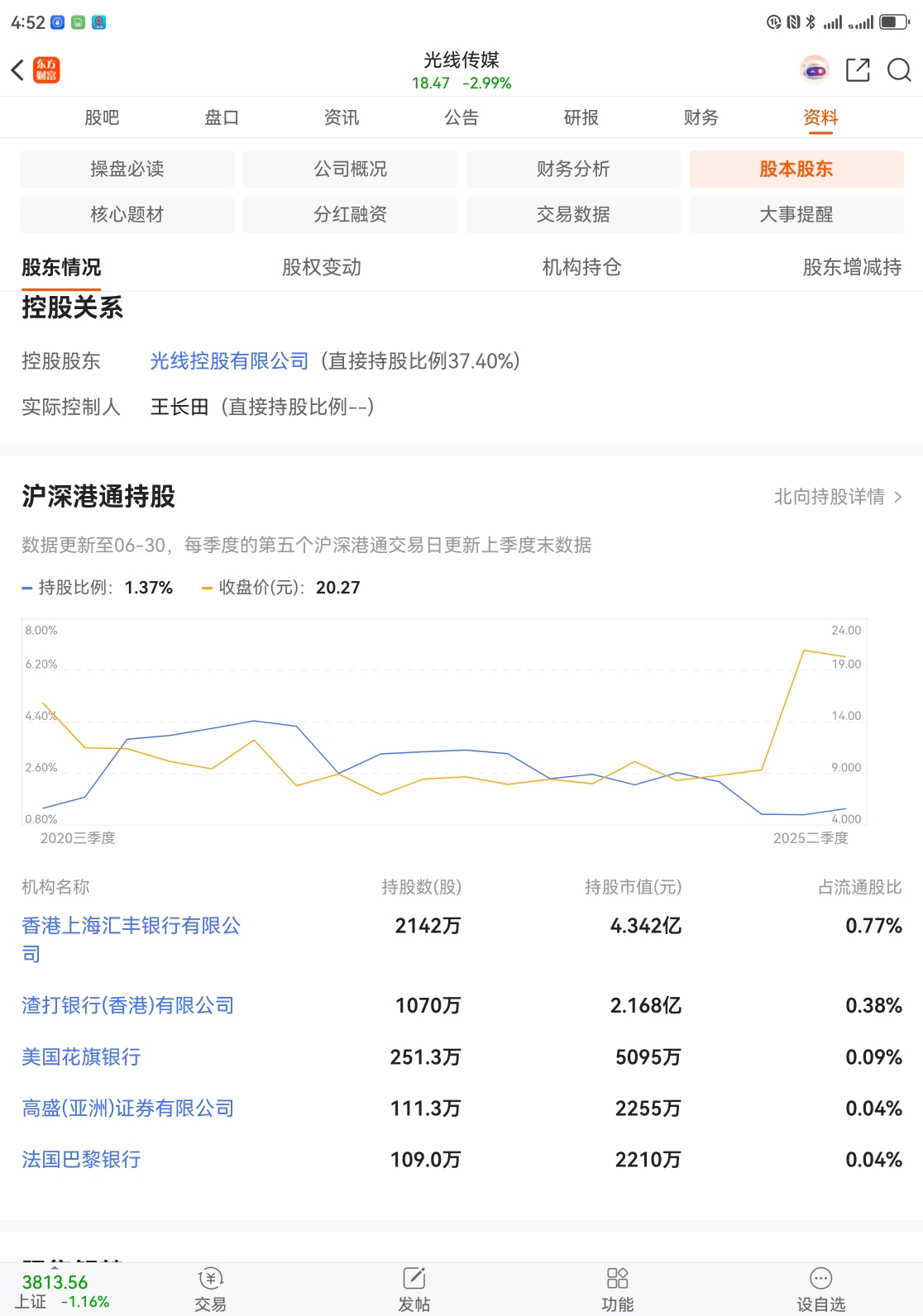Switch to the 资讯 tab
Screen dimensions: 923x1316
(342, 117)
